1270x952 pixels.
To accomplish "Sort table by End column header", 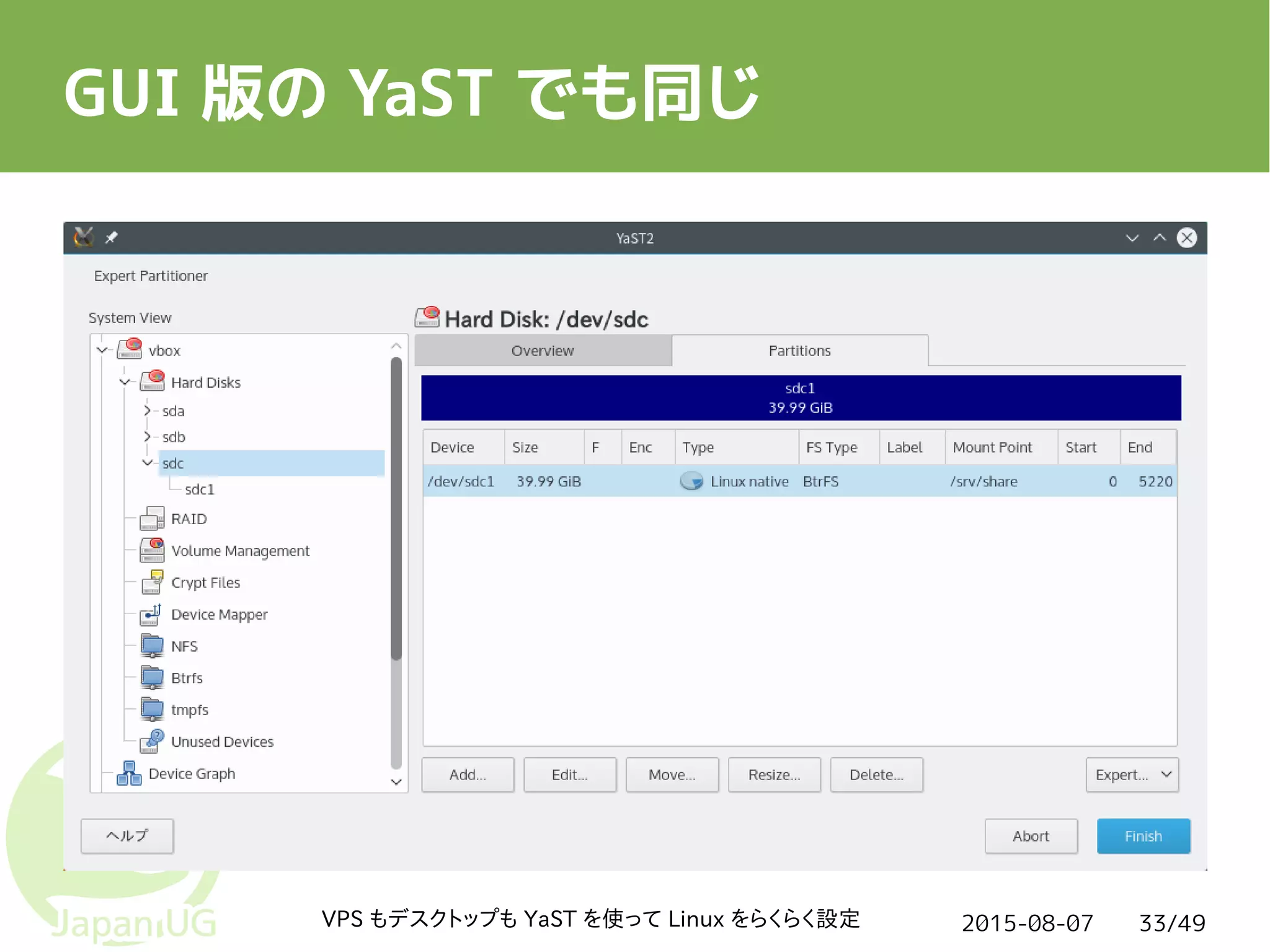I will [x=1148, y=447].
